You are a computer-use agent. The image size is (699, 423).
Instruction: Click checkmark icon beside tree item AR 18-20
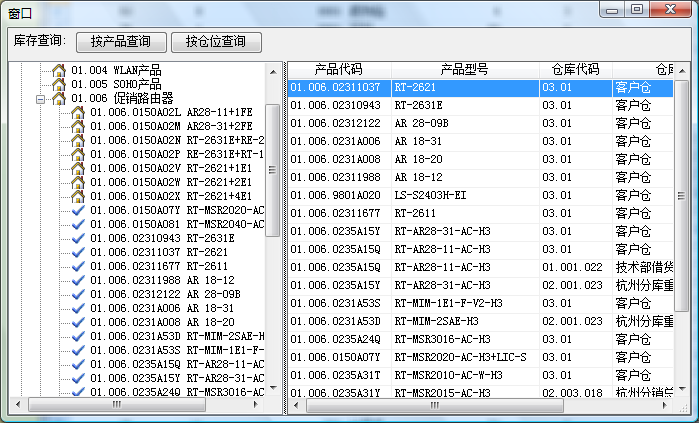(x=78, y=322)
